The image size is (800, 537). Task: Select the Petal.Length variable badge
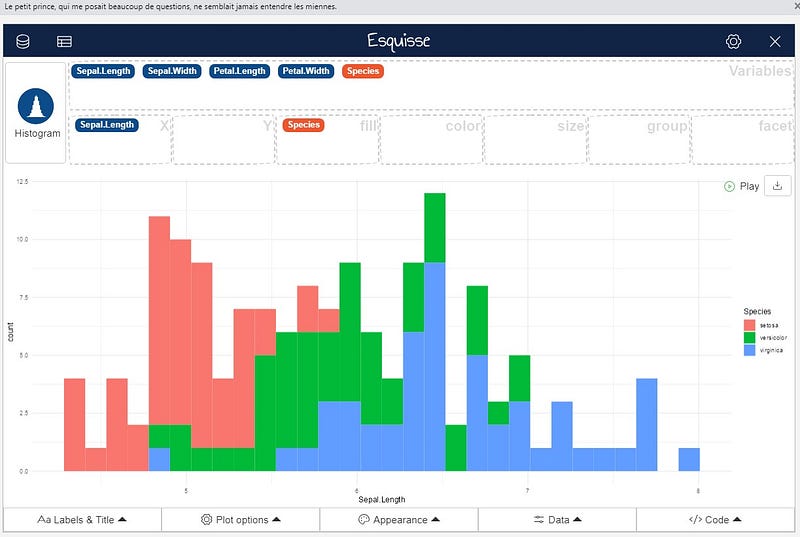click(239, 71)
